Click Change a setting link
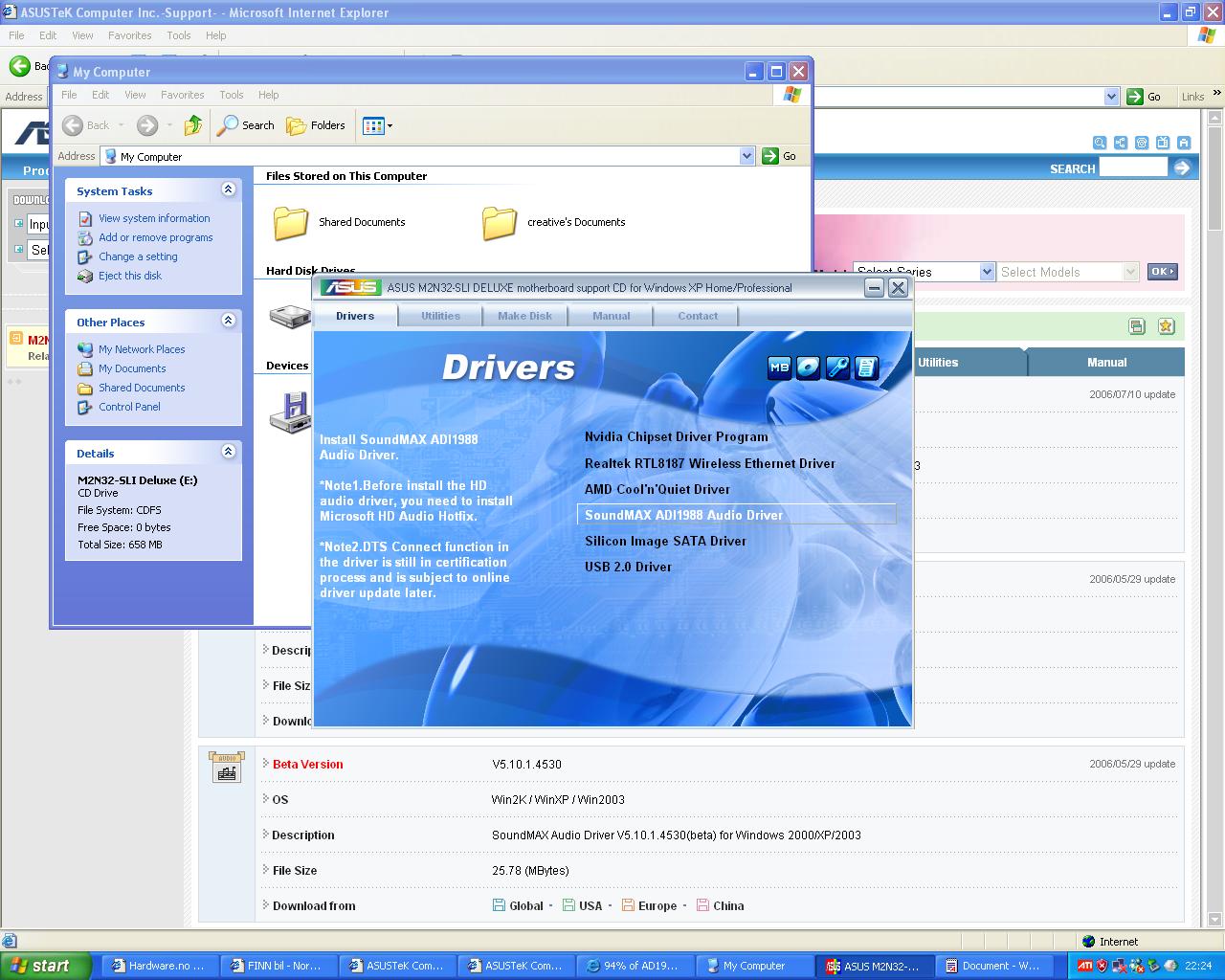Viewport: 1225px width, 980px height. pyautogui.click(x=138, y=256)
